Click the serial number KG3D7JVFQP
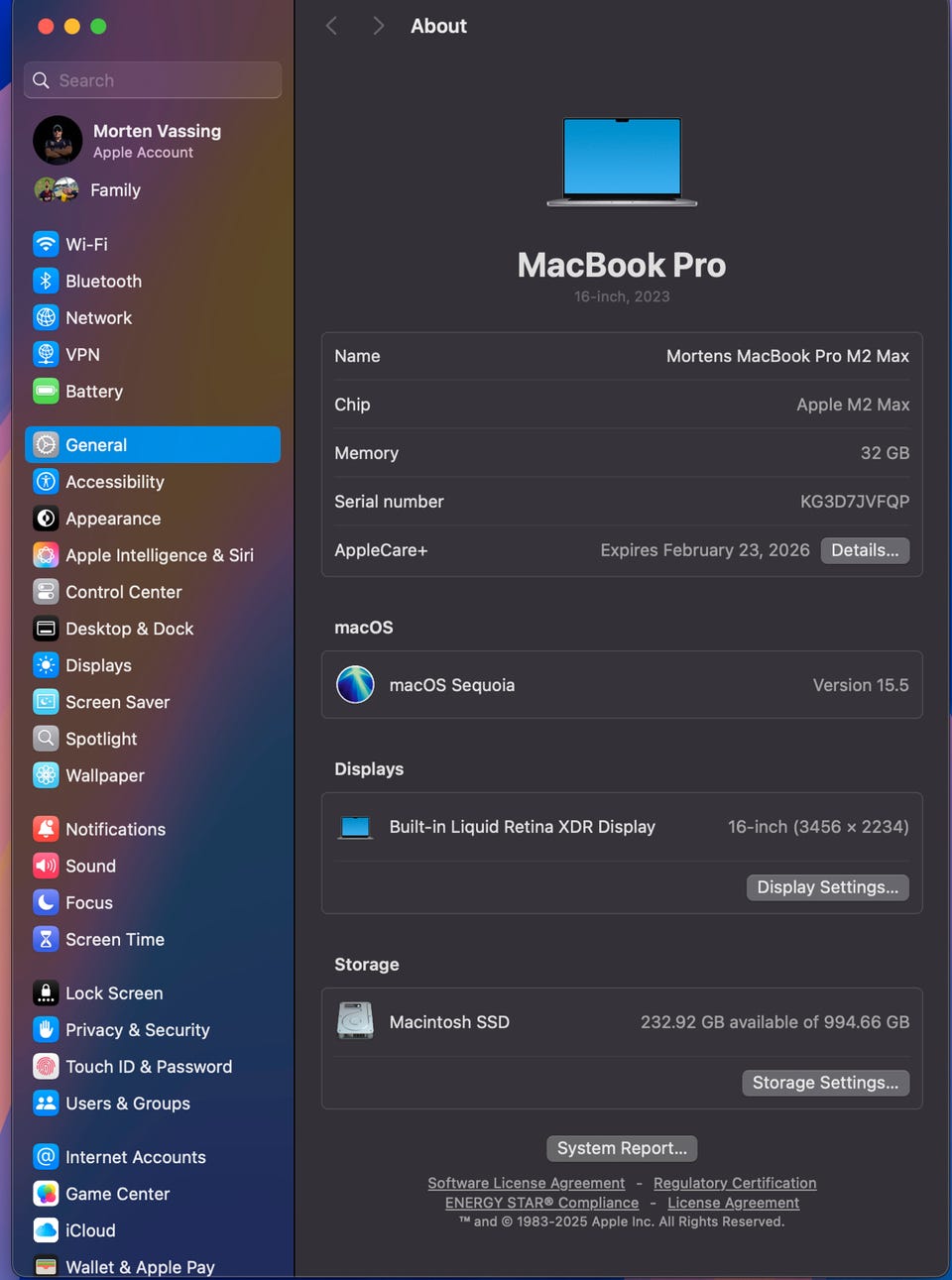 pos(855,502)
